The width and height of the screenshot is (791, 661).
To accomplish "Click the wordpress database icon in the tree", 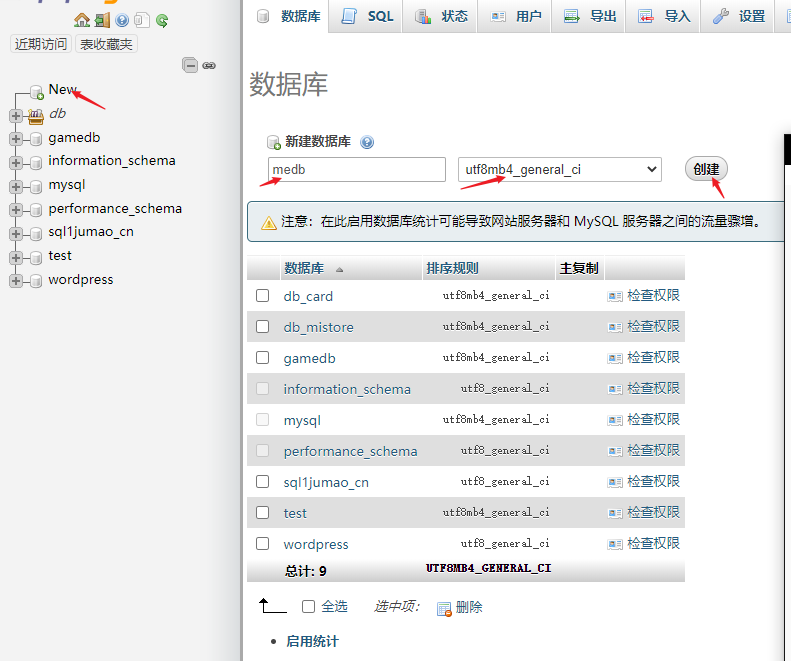I will tap(35, 281).
